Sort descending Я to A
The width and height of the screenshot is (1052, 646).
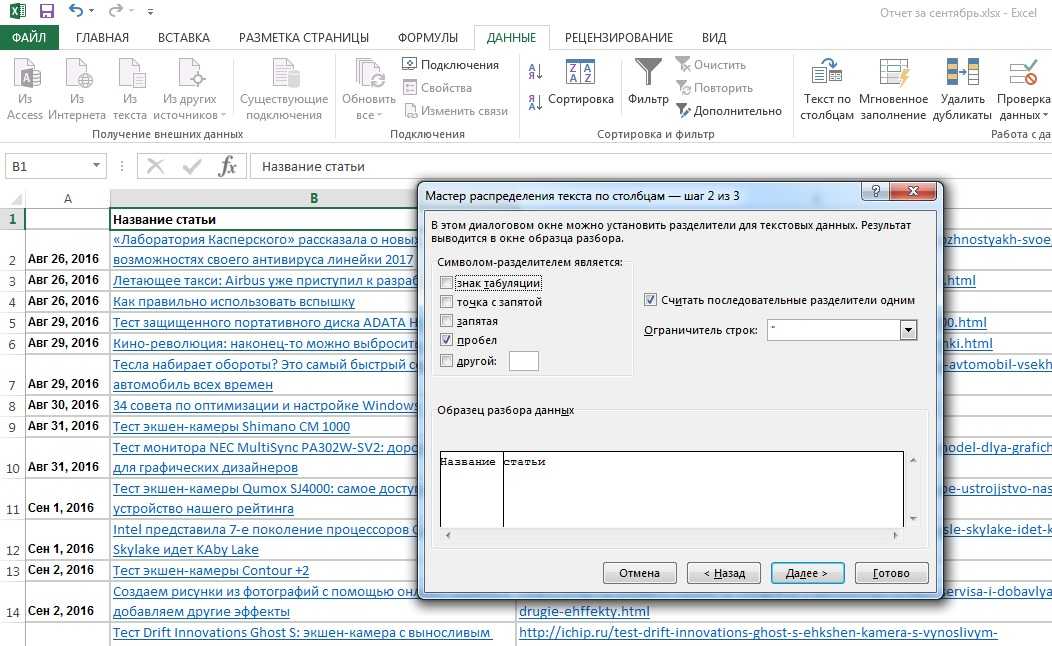tap(535, 103)
